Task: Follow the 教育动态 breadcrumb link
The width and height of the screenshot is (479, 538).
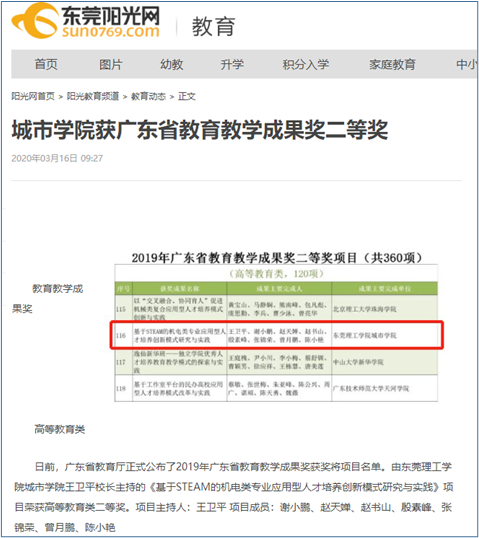Action: [148, 96]
